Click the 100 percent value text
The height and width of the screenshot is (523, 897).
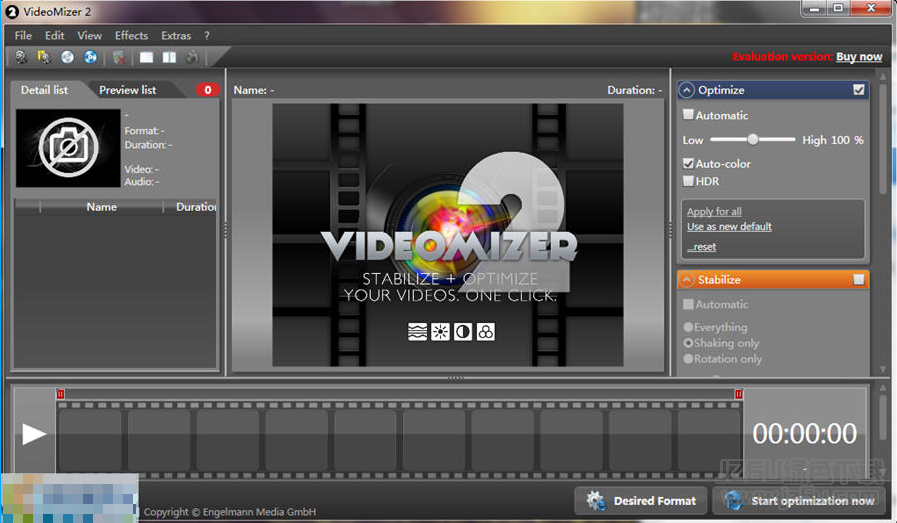pos(847,140)
